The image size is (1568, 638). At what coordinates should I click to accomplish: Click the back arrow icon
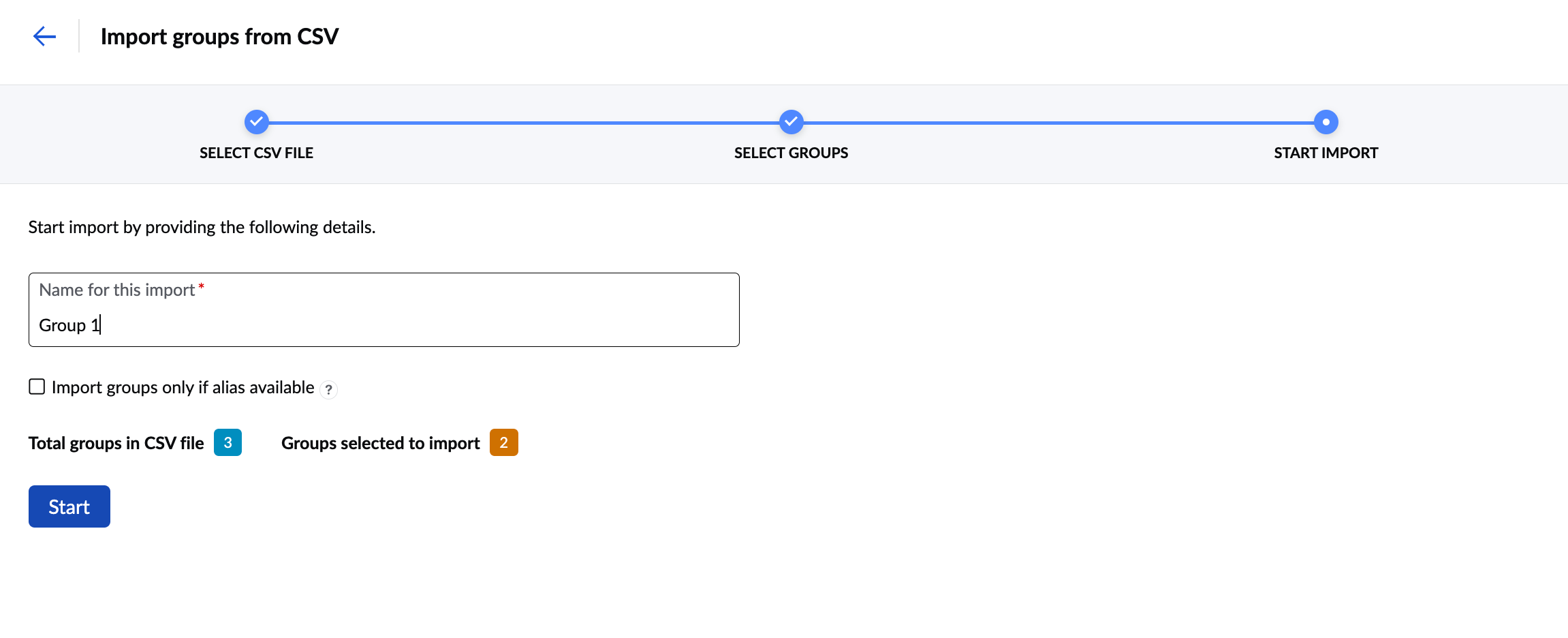tap(44, 36)
